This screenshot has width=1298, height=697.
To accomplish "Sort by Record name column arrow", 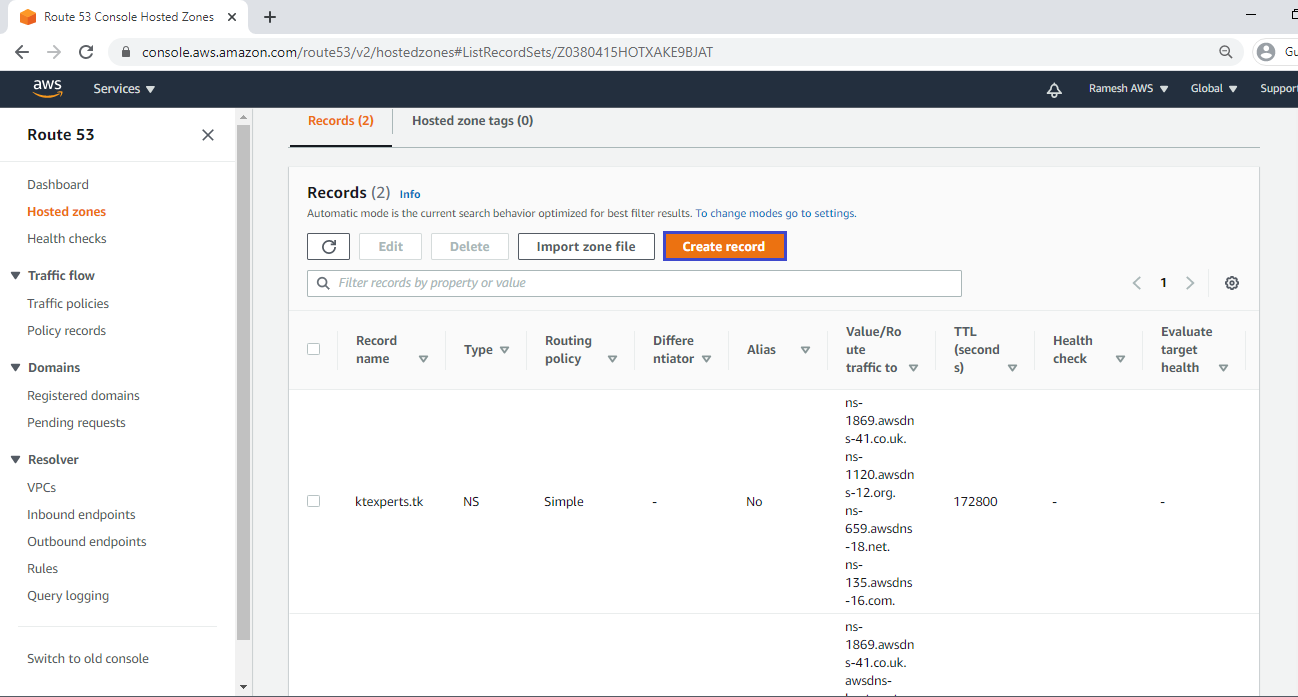I will pyautogui.click(x=423, y=359).
